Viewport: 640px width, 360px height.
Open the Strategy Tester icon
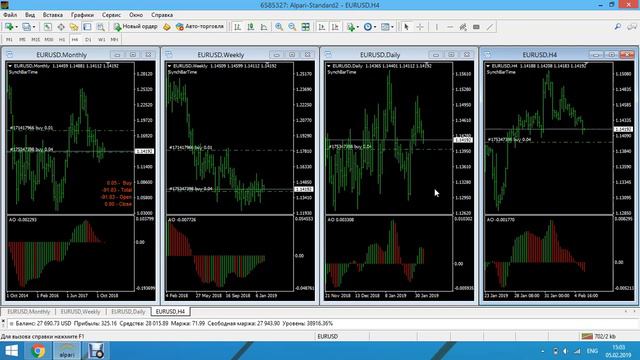(100, 27)
